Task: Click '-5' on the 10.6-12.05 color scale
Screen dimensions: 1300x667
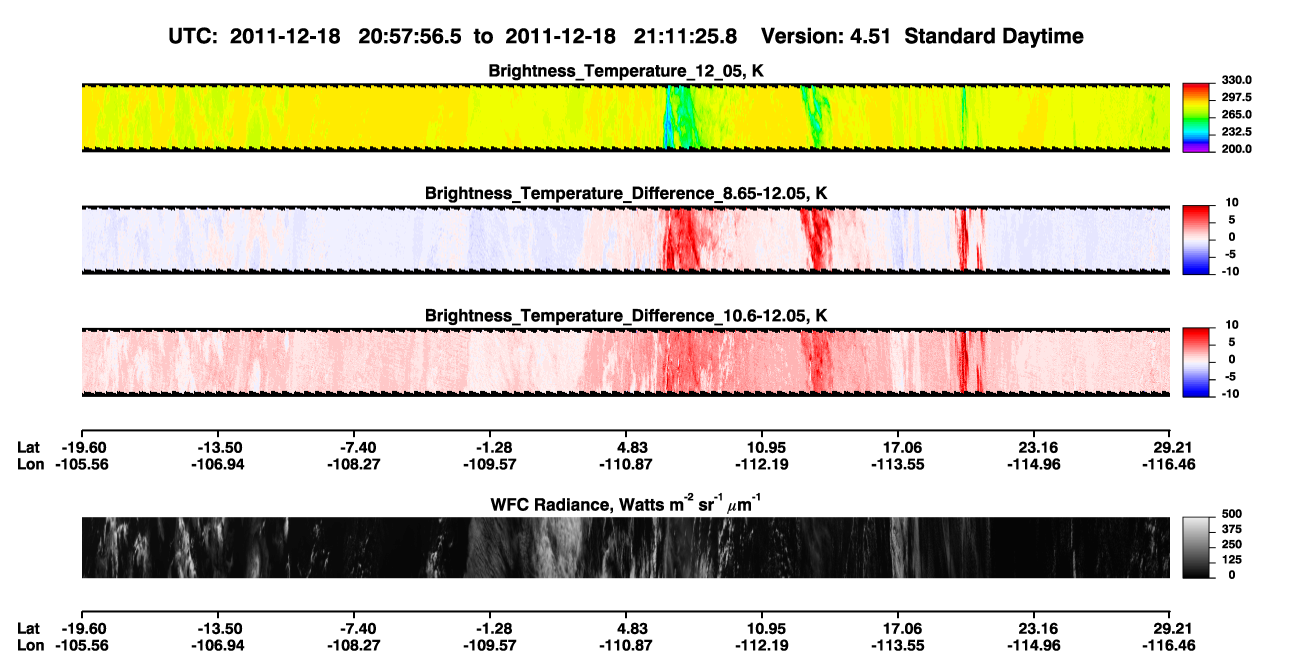Action: pyautogui.click(x=1233, y=376)
